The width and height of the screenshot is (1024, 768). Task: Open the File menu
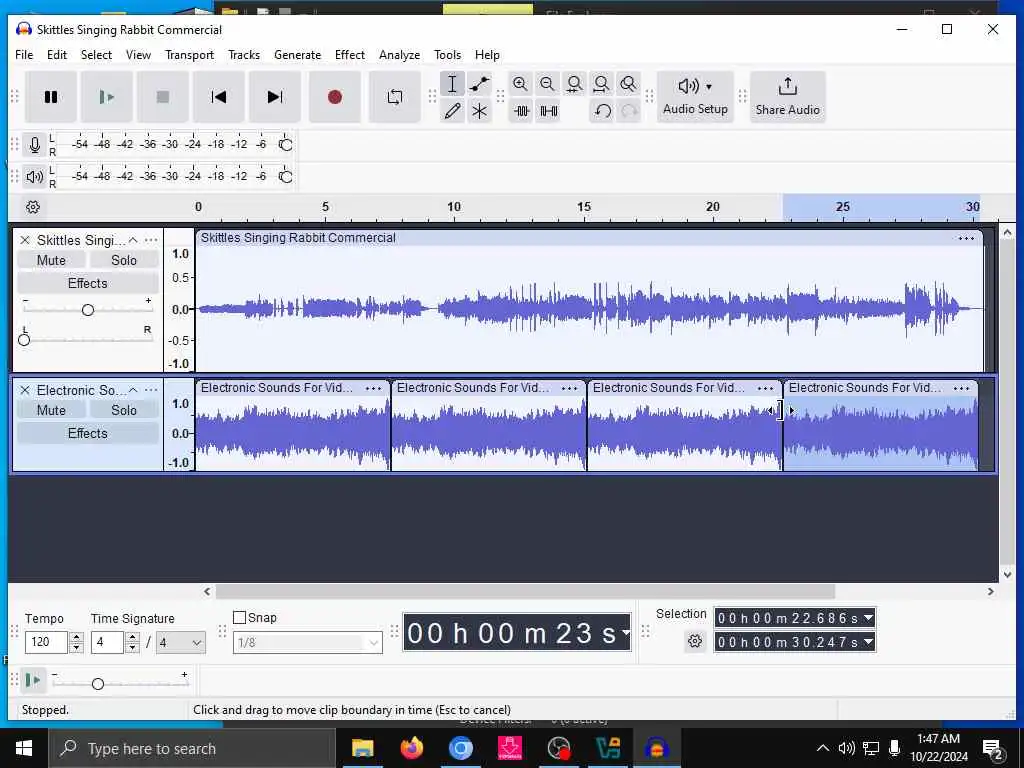24,55
